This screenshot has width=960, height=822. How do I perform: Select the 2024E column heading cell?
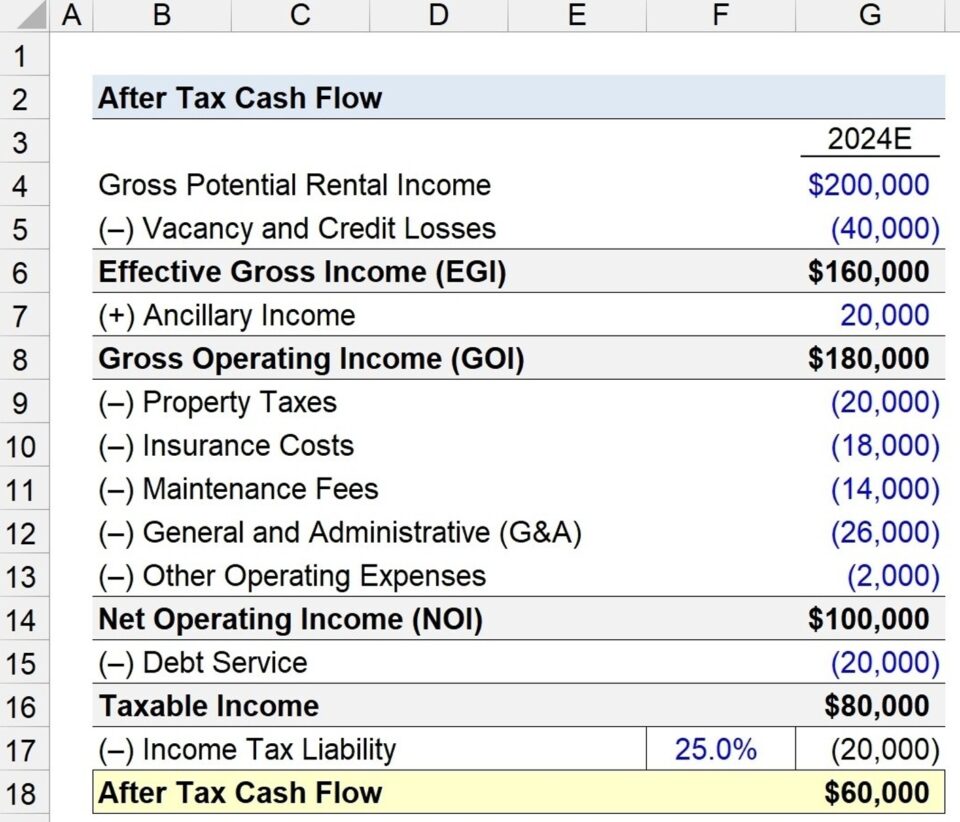(x=868, y=140)
